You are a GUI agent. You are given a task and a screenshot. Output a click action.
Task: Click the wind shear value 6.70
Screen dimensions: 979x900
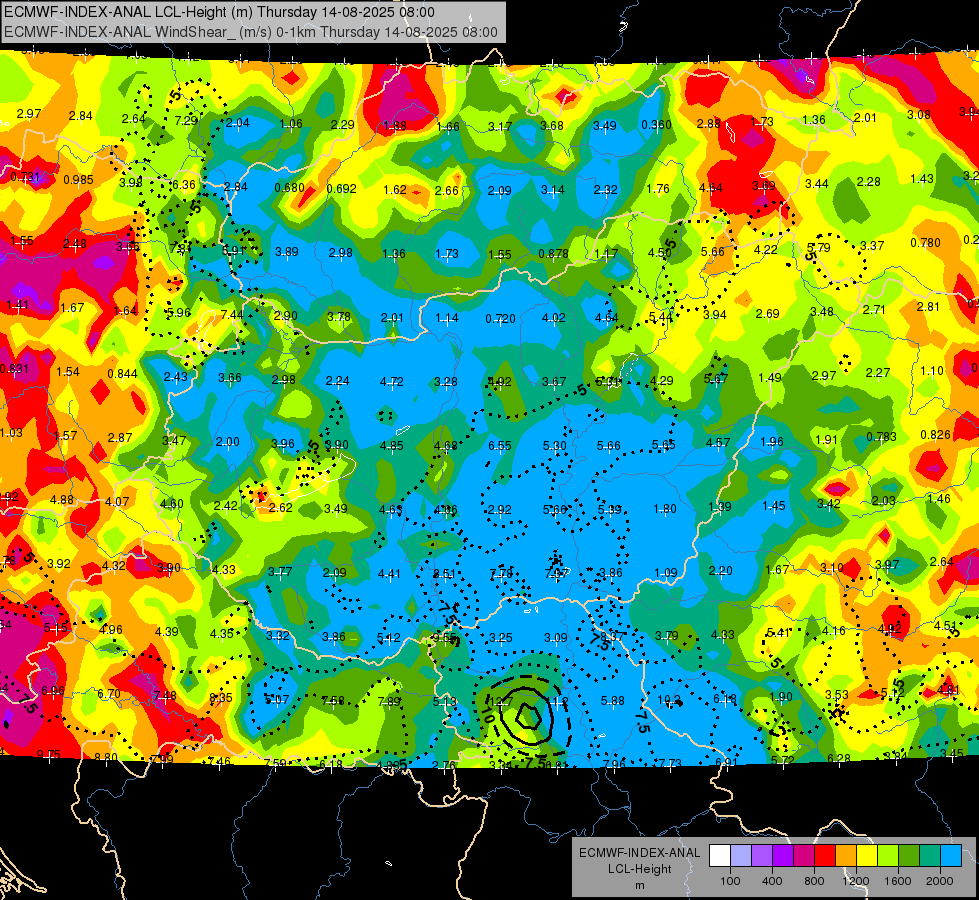pyautogui.click(x=109, y=694)
